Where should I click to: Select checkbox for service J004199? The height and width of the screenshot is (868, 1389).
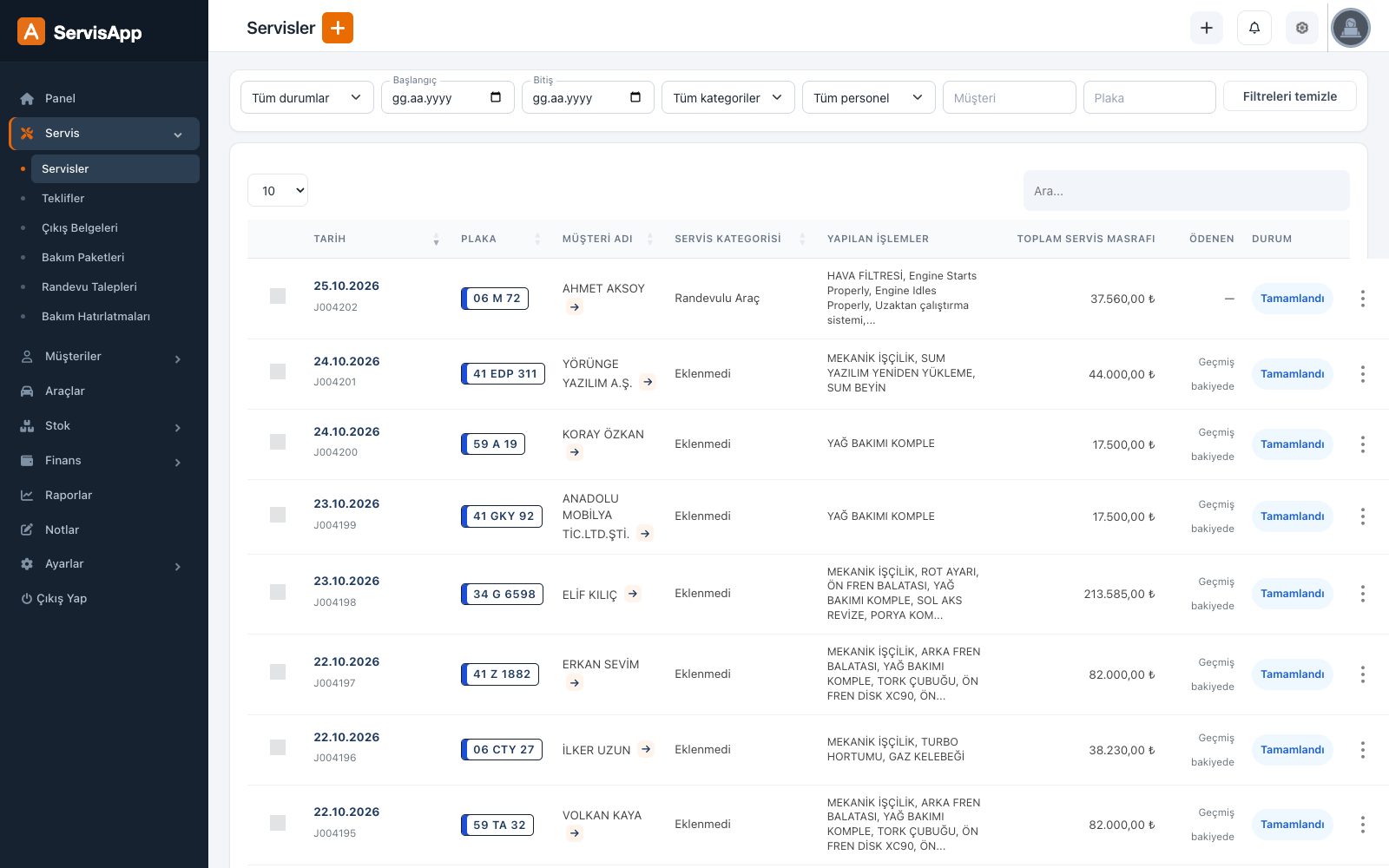click(278, 515)
